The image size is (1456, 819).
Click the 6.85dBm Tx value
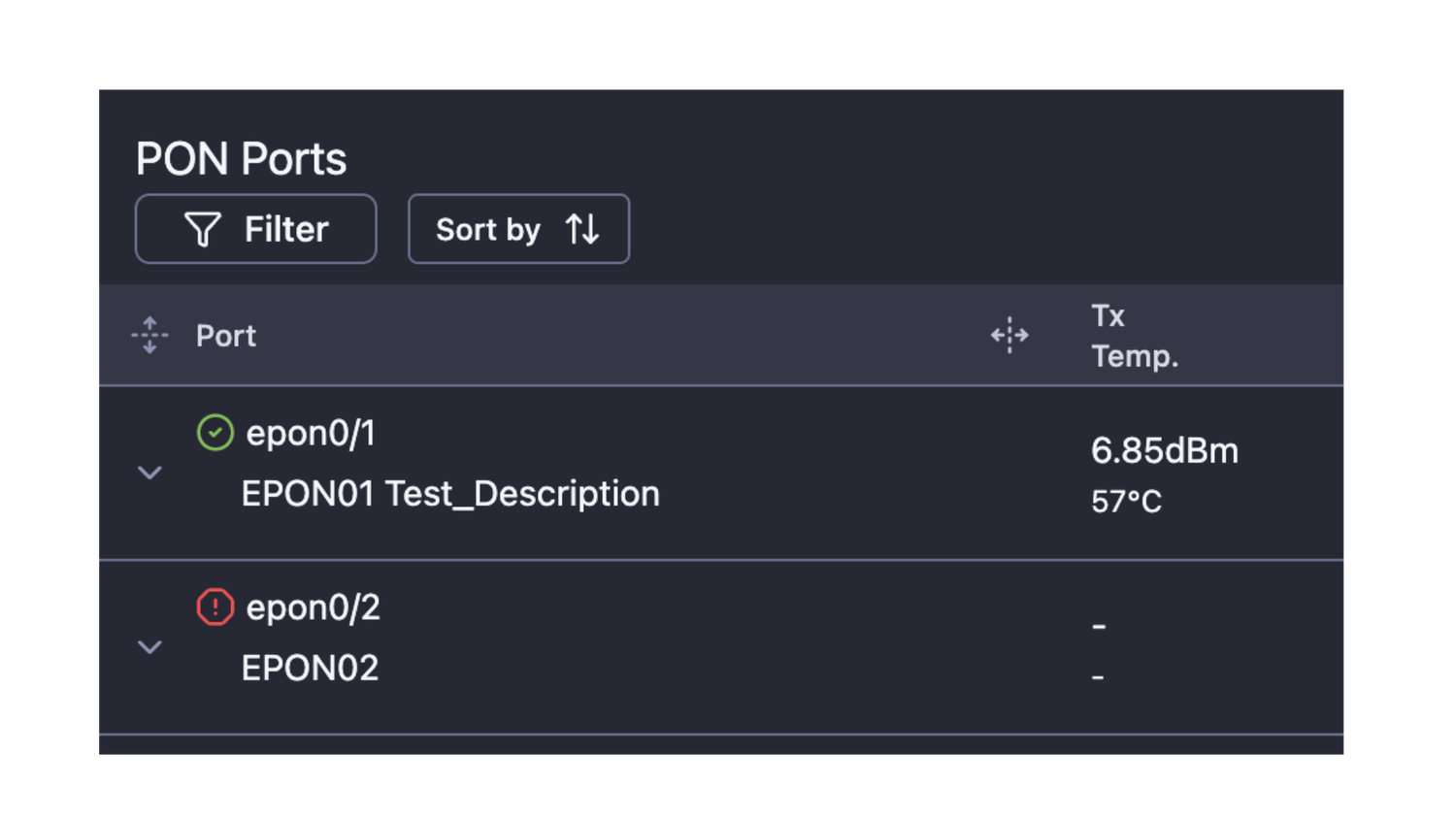point(1165,451)
